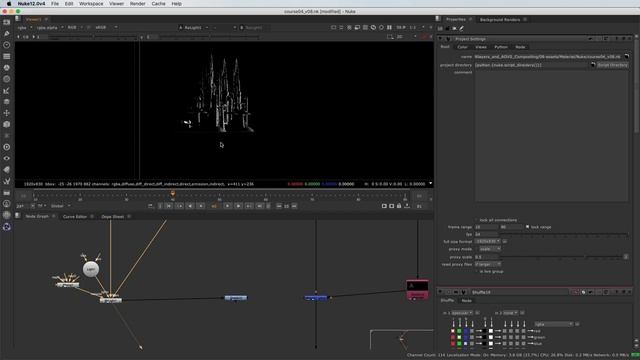Screen dimensions: 640x360
Task: Open the Merge nodes menu
Action: pos(7,102)
